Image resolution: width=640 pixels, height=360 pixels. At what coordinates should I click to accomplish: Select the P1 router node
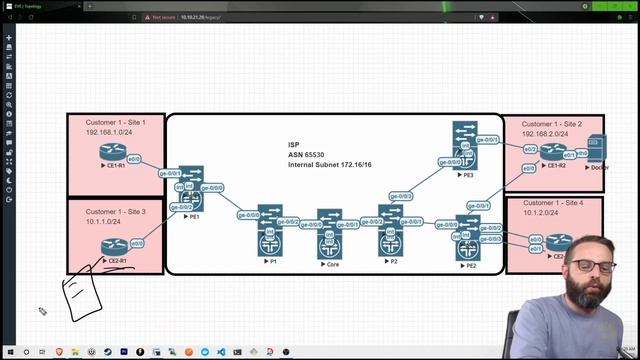coord(270,231)
